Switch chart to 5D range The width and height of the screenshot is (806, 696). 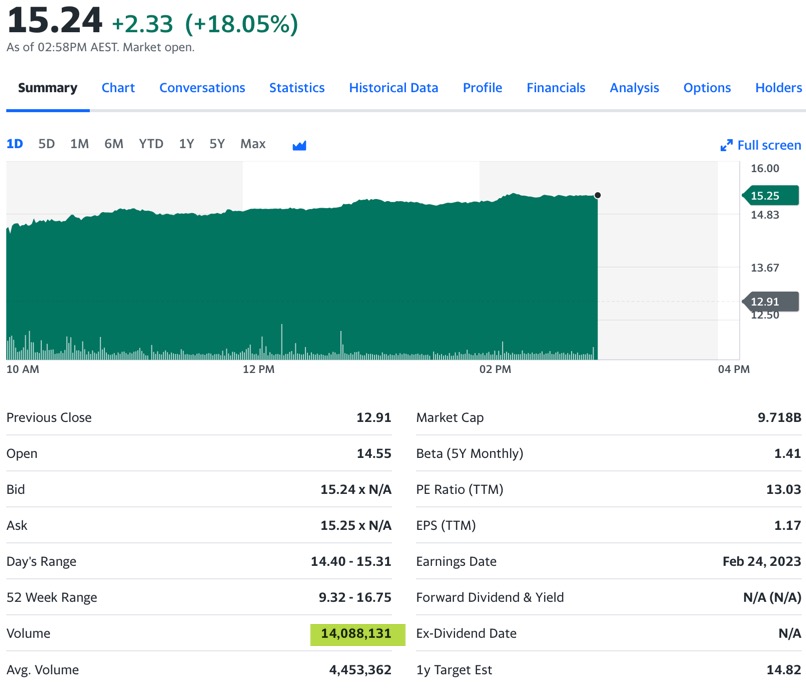[x=47, y=144]
